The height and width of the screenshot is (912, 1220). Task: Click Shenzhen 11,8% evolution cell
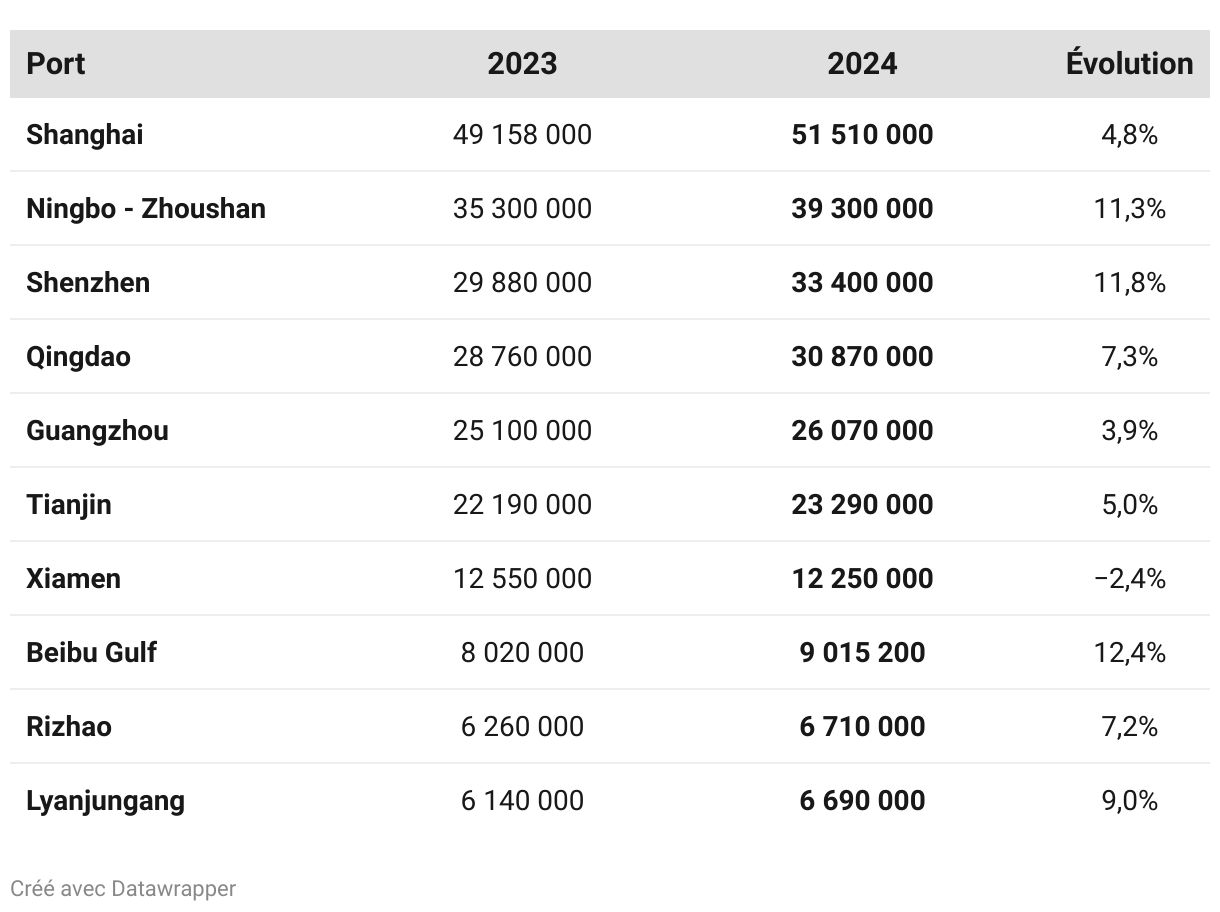(x=1129, y=283)
